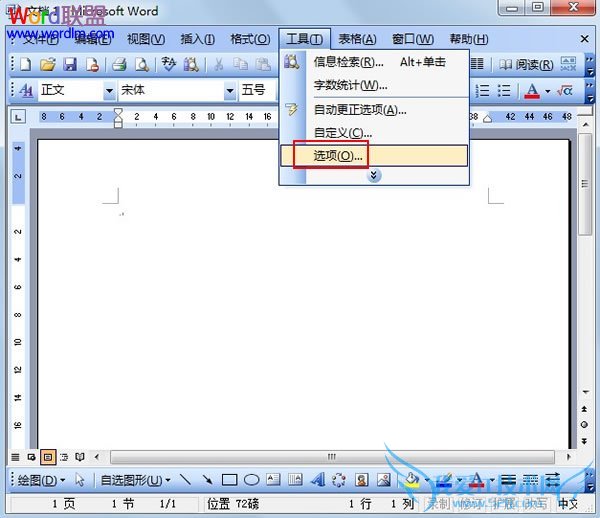
Task: Click the Next Page double arrow
Action: tap(584, 441)
